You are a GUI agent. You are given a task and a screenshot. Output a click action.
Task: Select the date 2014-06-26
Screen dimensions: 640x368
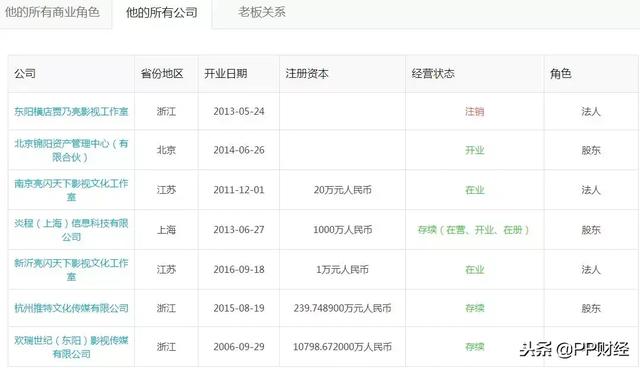coord(239,150)
